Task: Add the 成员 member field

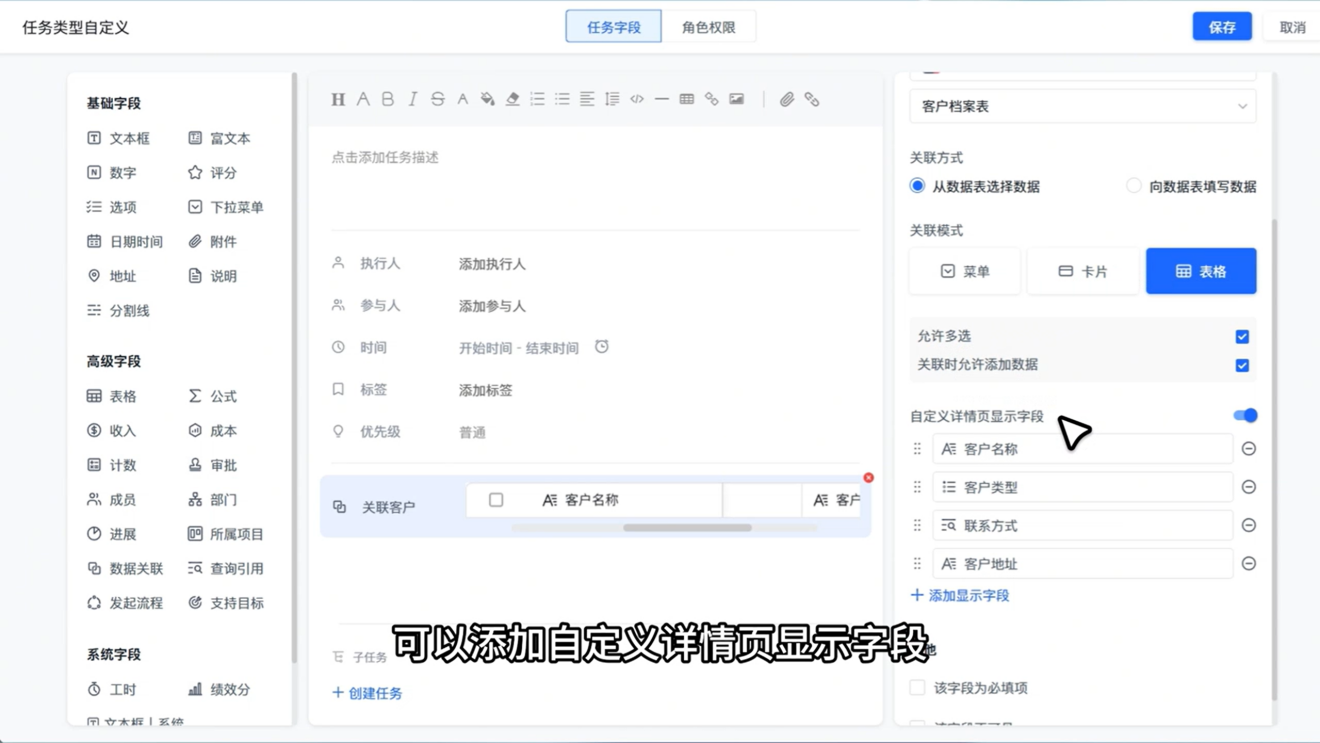Action: [111, 500]
